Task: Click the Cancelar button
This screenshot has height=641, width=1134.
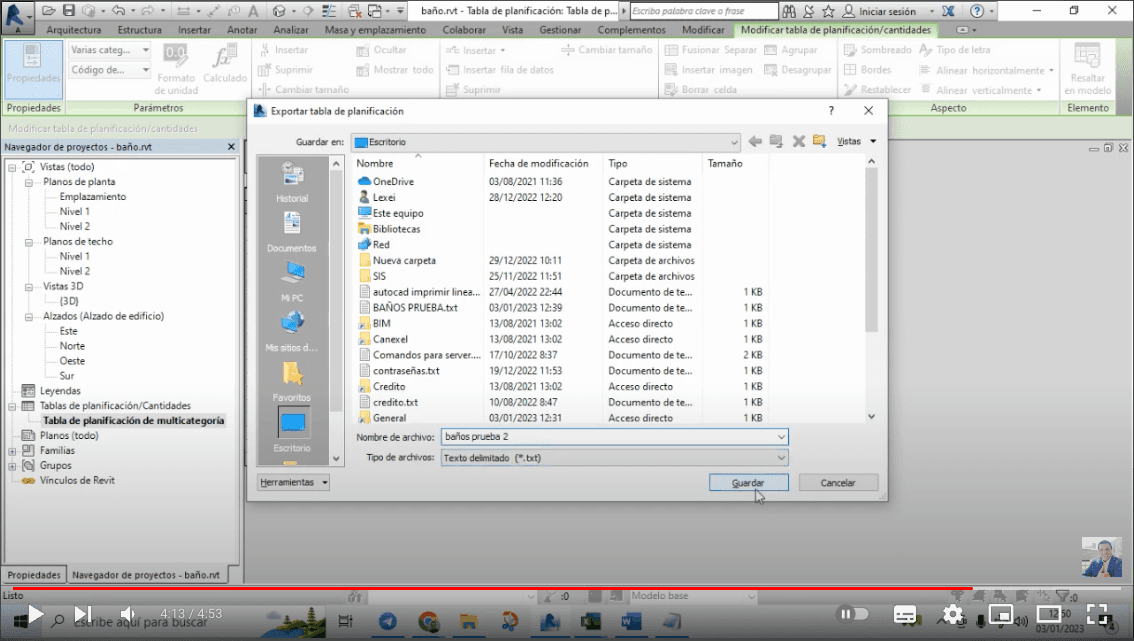Action: click(838, 483)
